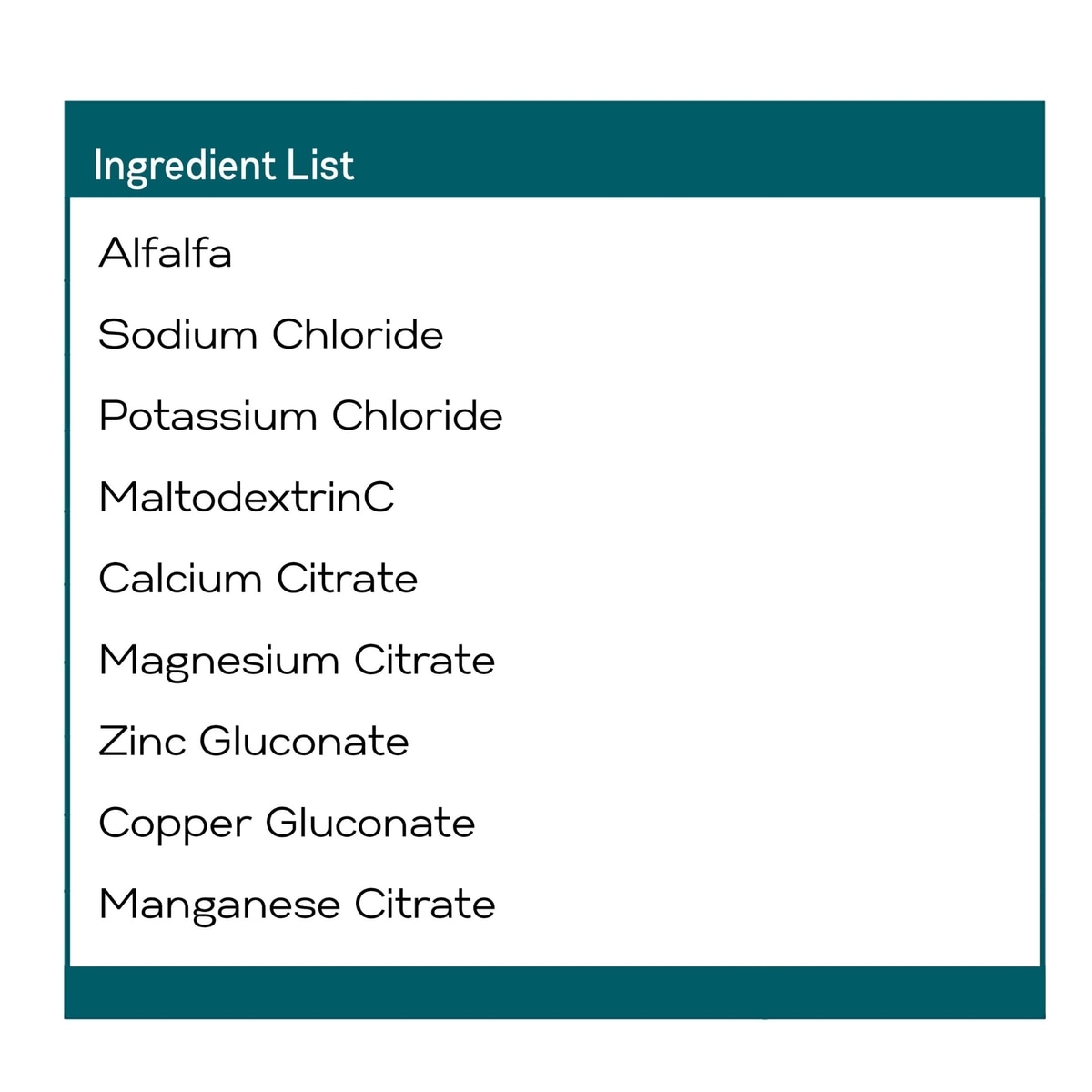
Task: Click "Gluconate" next to Zinc
Action: tap(304, 742)
